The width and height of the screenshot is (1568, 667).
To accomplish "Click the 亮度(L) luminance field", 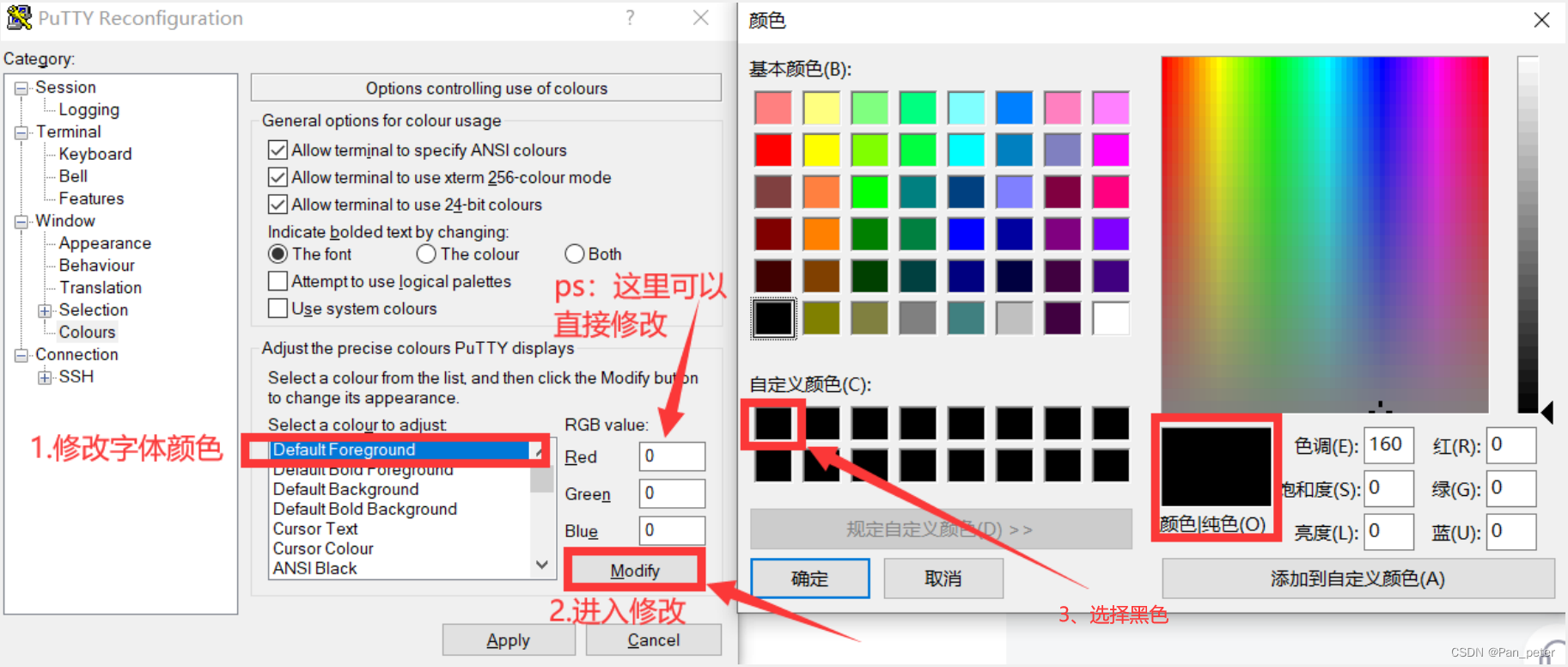I will pyautogui.click(x=1388, y=531).
